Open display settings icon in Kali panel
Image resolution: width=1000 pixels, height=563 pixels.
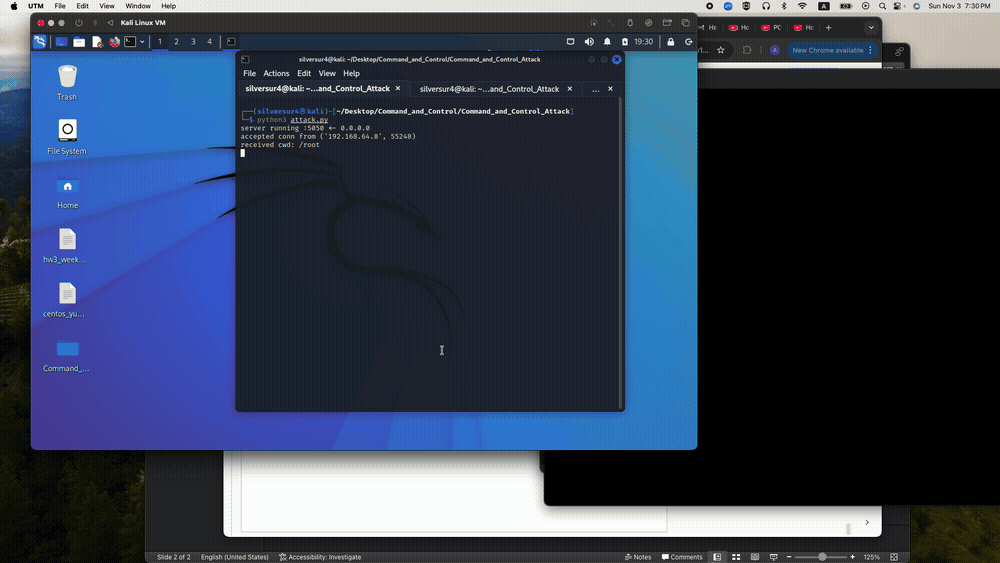coord(571,42)
